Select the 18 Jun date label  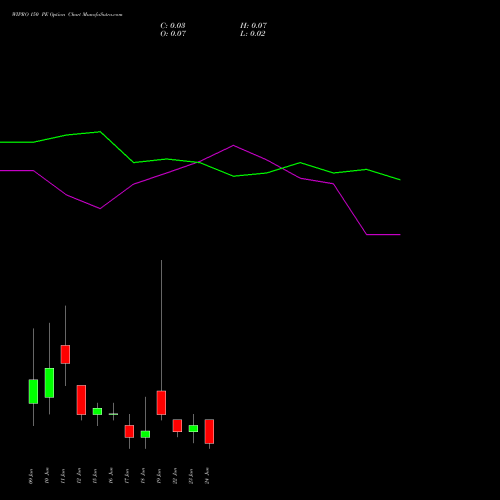tap(143, 476)
